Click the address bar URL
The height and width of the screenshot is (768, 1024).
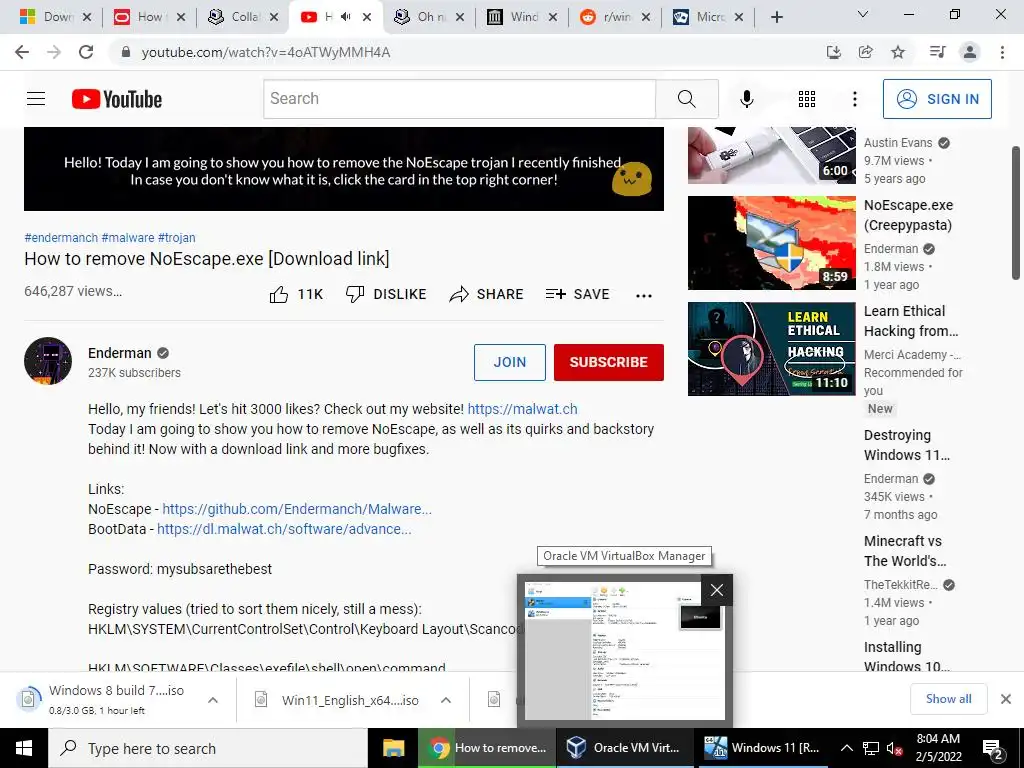click(266, 52)
